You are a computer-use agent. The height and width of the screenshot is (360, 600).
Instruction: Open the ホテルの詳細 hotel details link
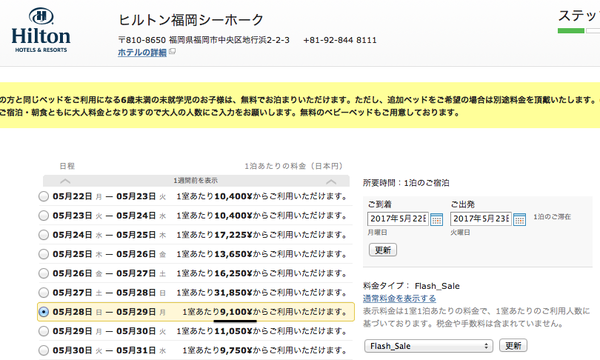pyautogui.click(x=142, y=52)
